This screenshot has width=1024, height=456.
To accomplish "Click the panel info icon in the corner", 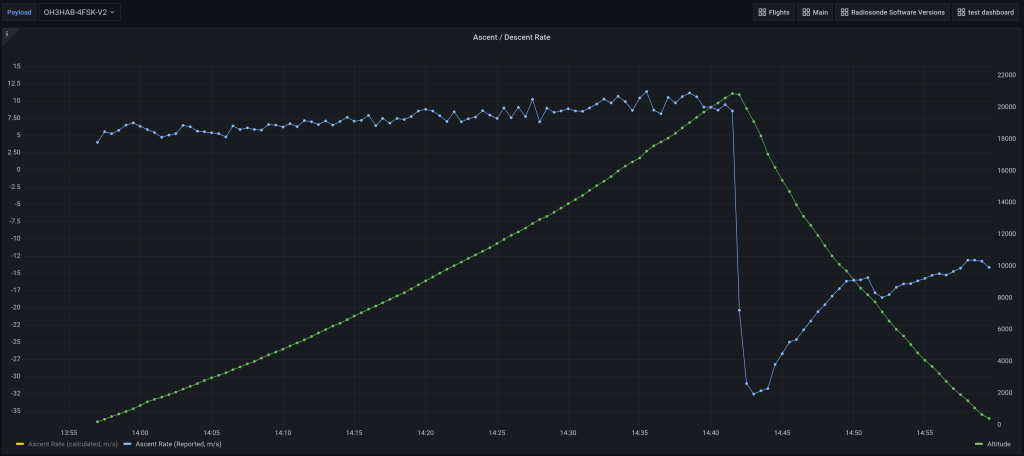I will tap(7, 33).
